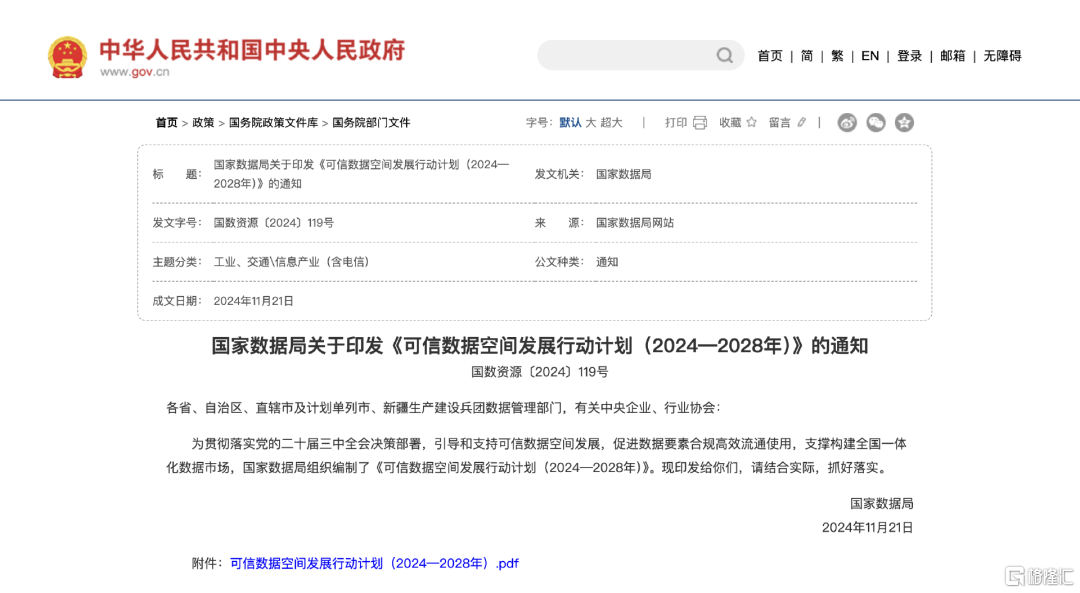
Task: Share the page to Weibo
Action: pos(847,123)
